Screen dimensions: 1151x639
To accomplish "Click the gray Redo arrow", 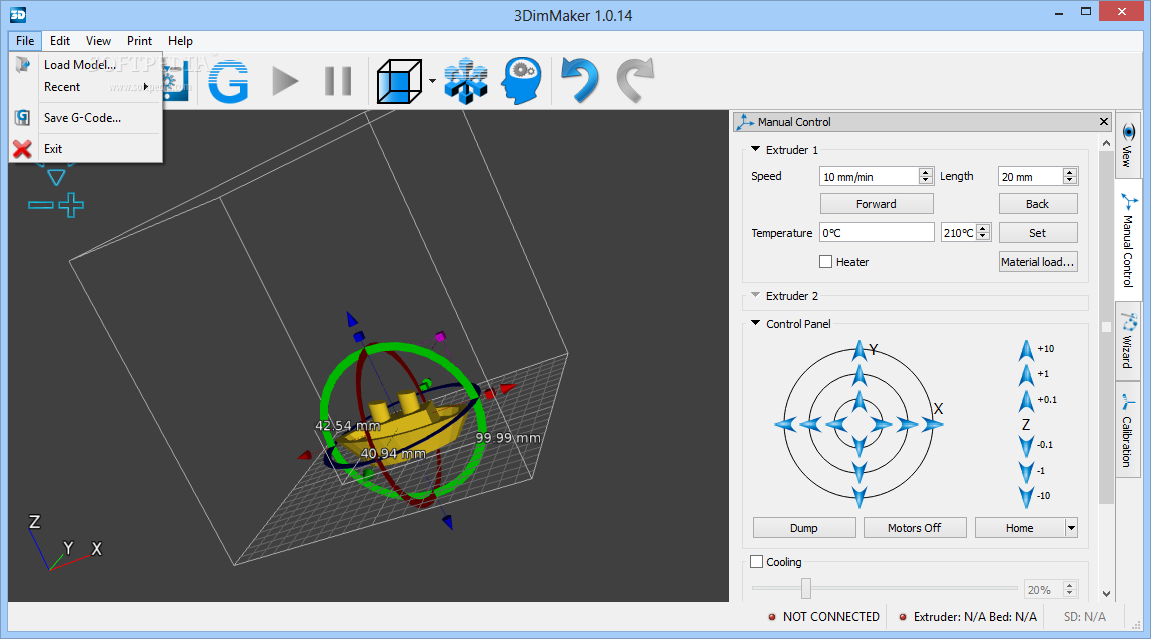I will (x=636, y=80).
